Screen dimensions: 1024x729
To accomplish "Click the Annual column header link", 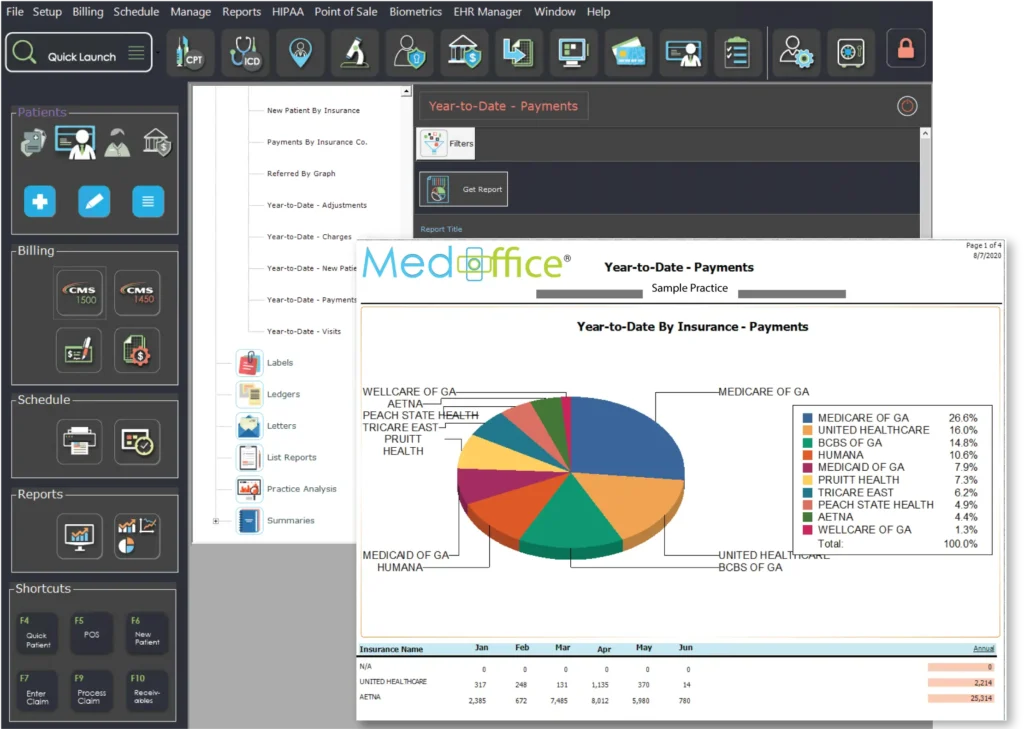I will (983, 649).
